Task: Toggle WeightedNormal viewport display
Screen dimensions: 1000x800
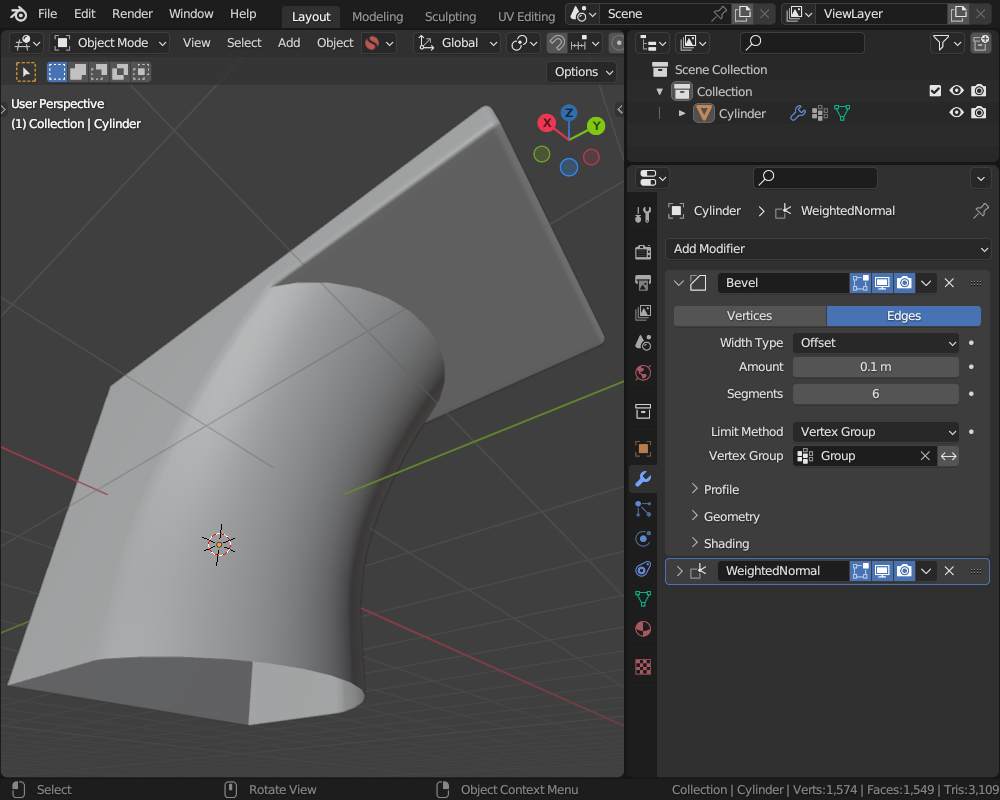Action: [882, 571]
